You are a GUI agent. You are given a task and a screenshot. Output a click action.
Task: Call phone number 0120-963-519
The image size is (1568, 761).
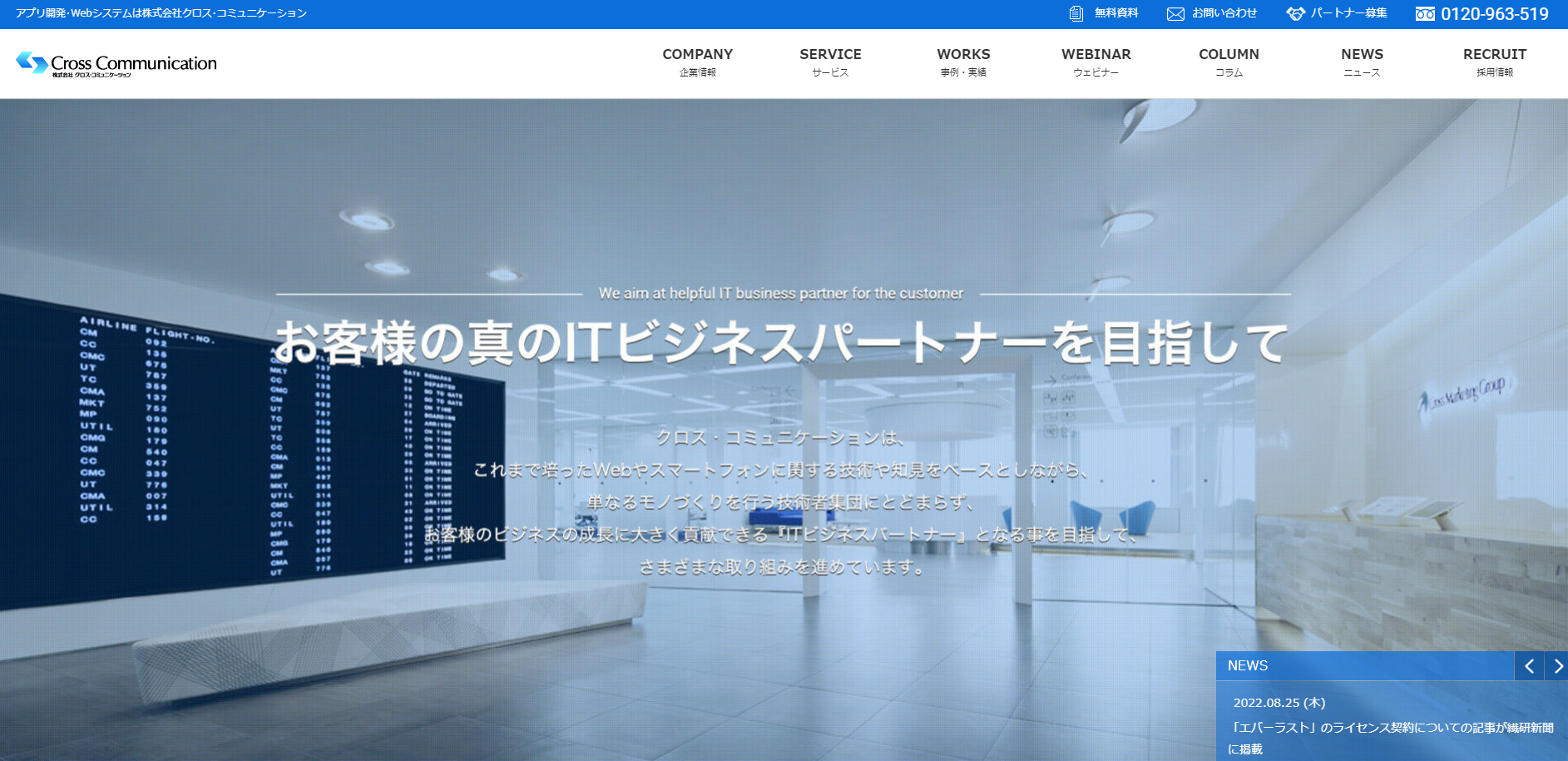click(1494, 14)
